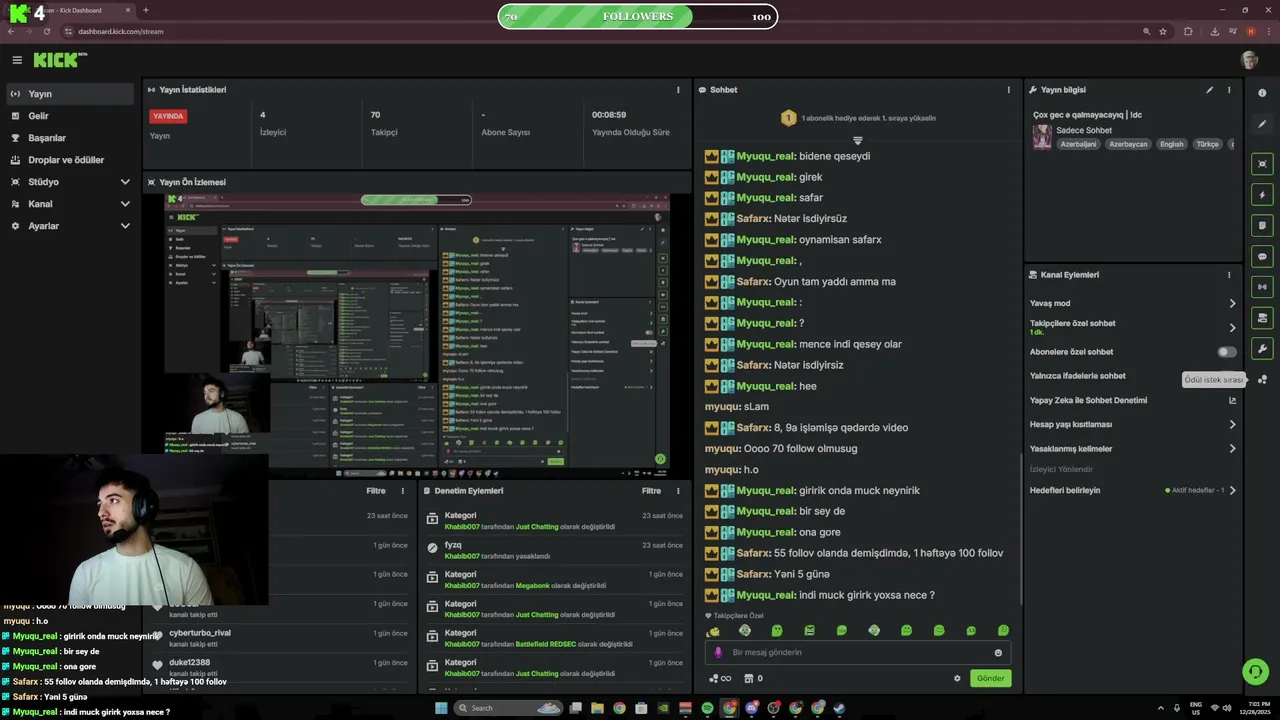Open the broadcast signal icon in right rail

pos(1262,288)
